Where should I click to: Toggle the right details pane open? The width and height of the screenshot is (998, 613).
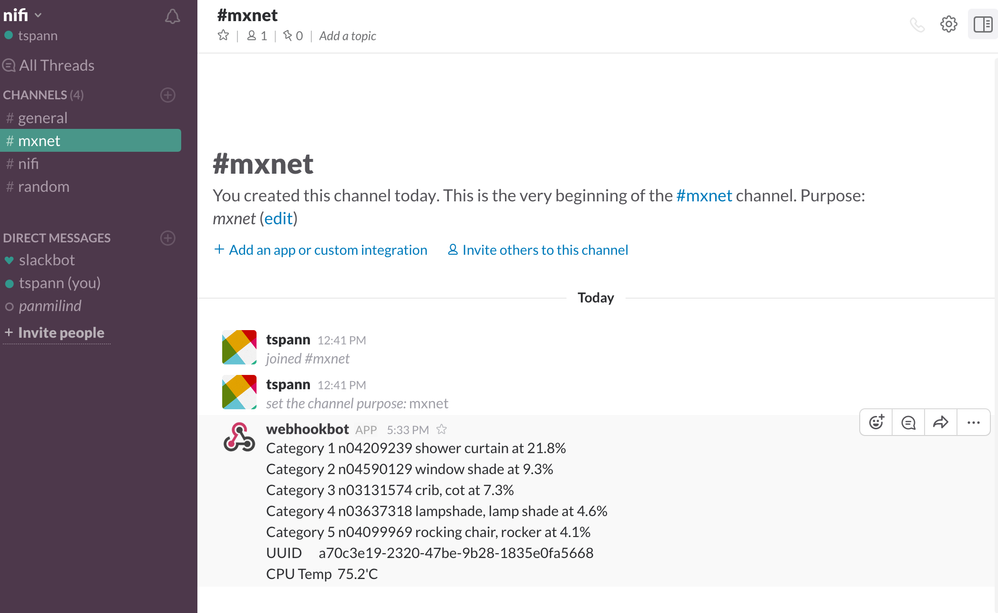click(x=982, y=23)
